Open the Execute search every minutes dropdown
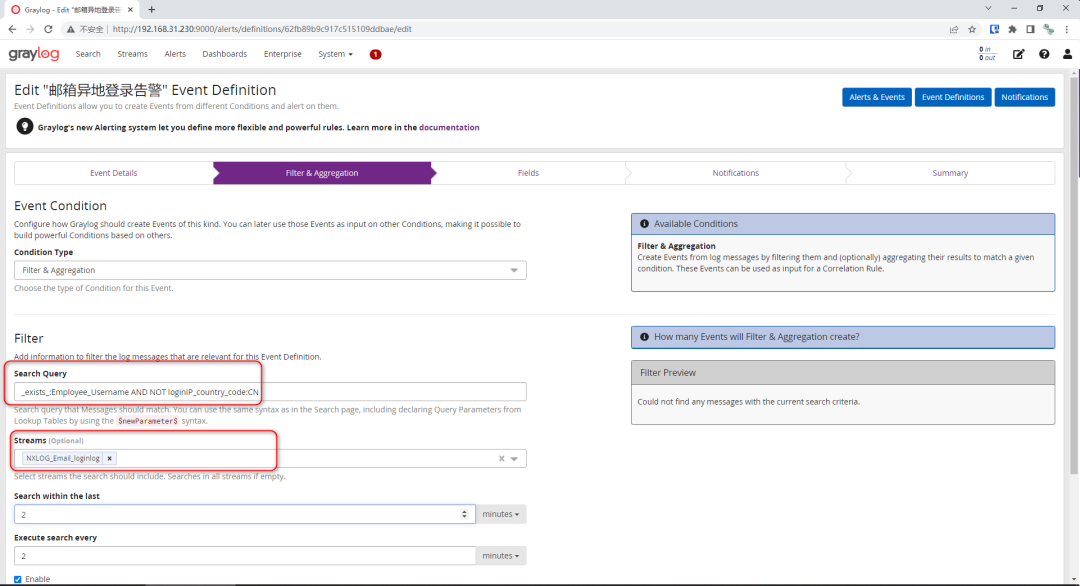 501,556
